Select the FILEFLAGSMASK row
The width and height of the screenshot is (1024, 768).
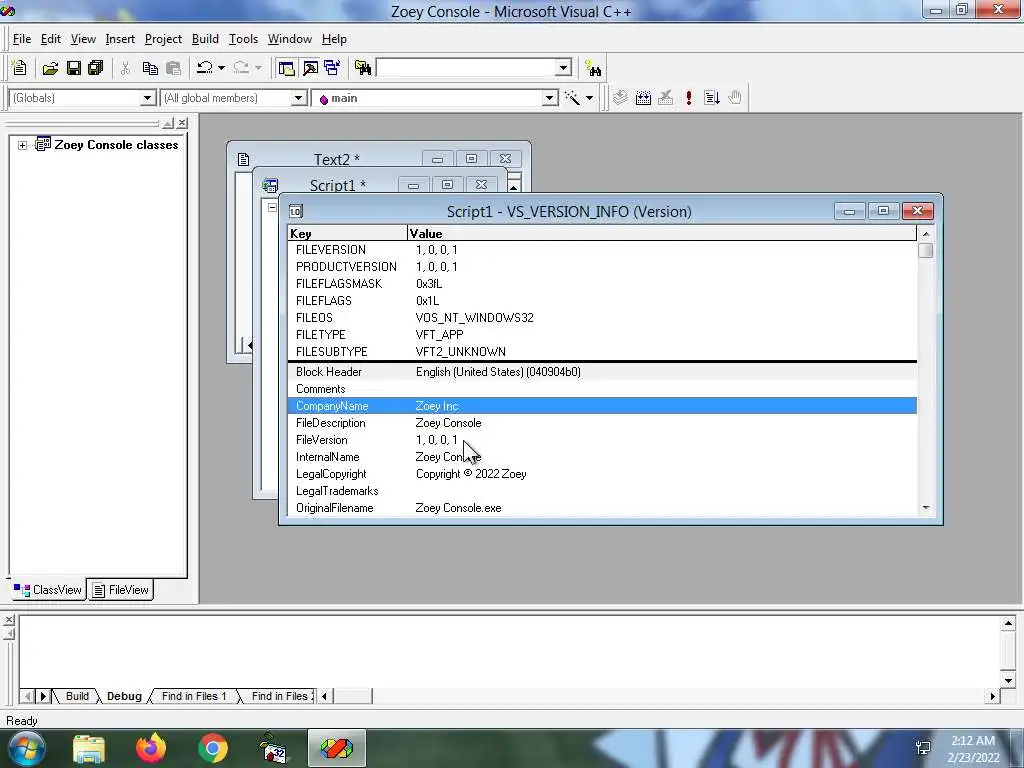(x=602, y=283)
